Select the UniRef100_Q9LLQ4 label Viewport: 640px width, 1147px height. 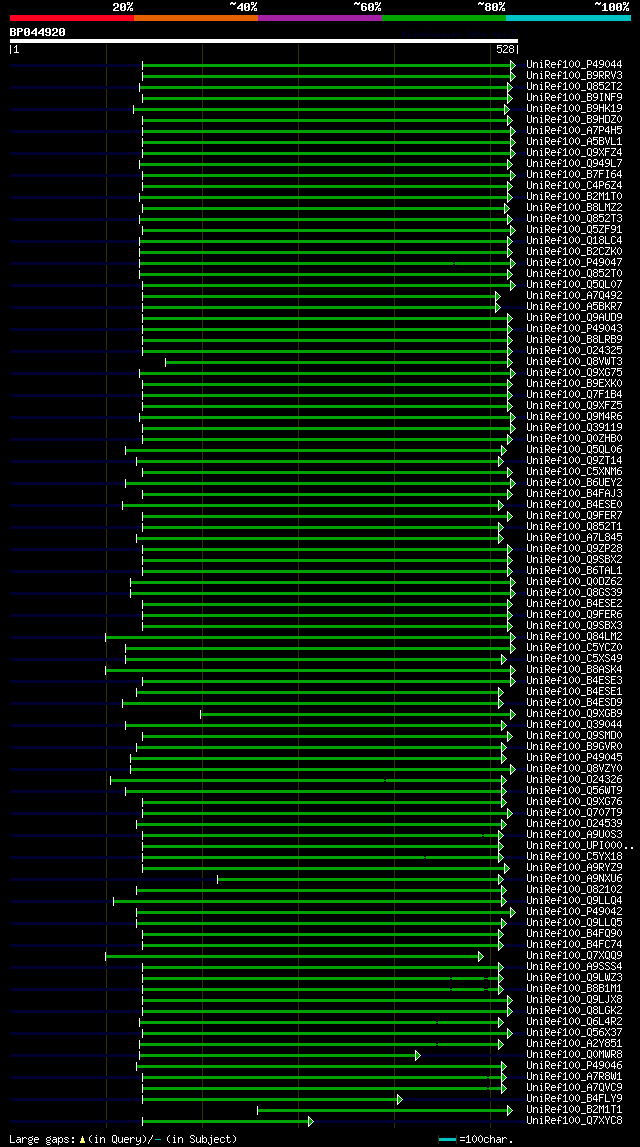[x=574, y=900]
